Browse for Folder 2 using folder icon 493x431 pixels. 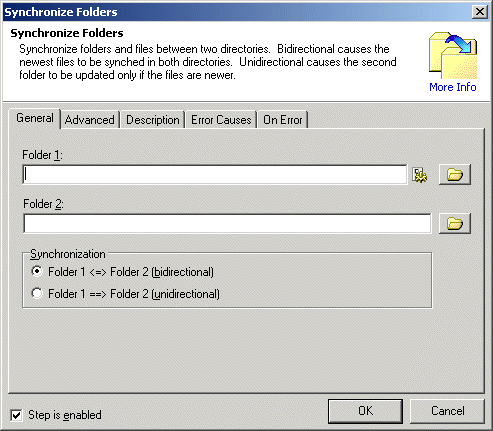click(455, 223)
